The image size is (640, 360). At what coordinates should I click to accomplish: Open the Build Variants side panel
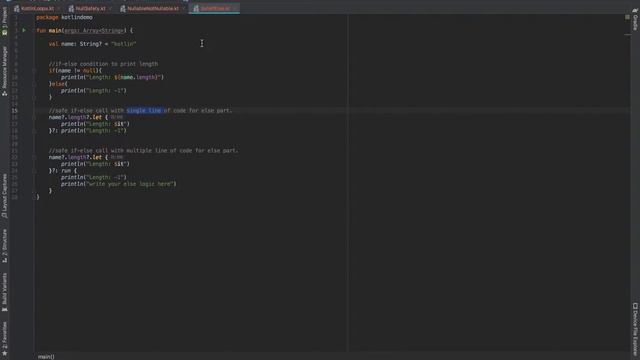[4, 292]
